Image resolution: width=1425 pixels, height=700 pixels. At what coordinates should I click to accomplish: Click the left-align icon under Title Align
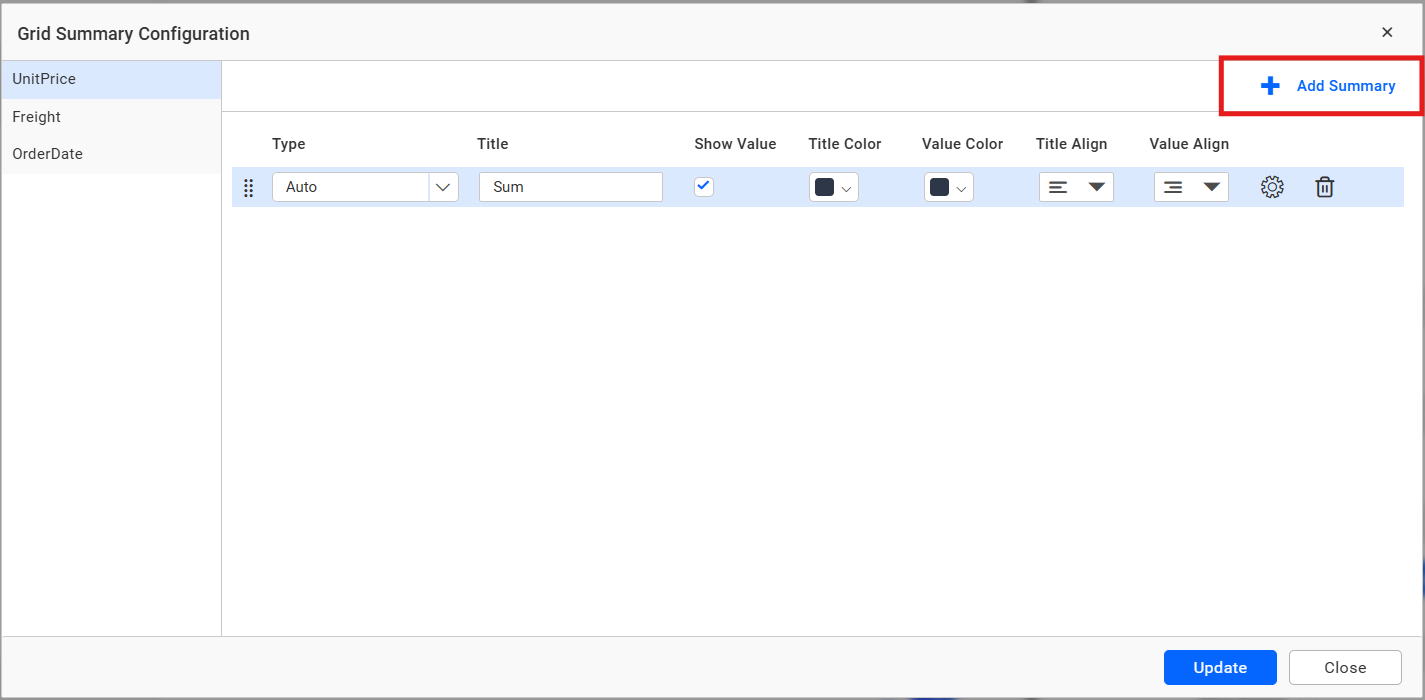tap(1058, 187)
